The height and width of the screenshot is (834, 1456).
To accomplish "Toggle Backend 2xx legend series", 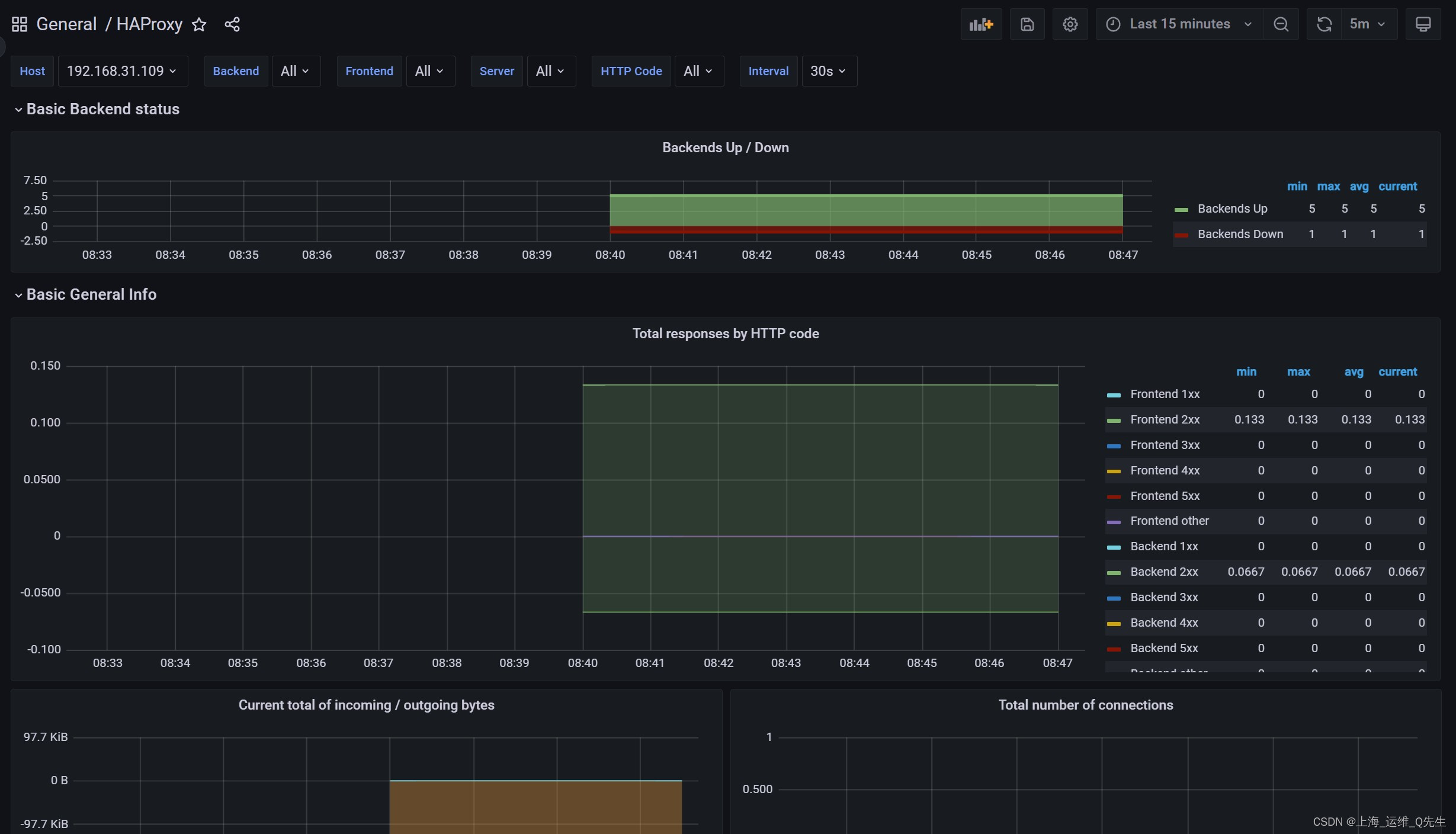I will coord(1164,572).
